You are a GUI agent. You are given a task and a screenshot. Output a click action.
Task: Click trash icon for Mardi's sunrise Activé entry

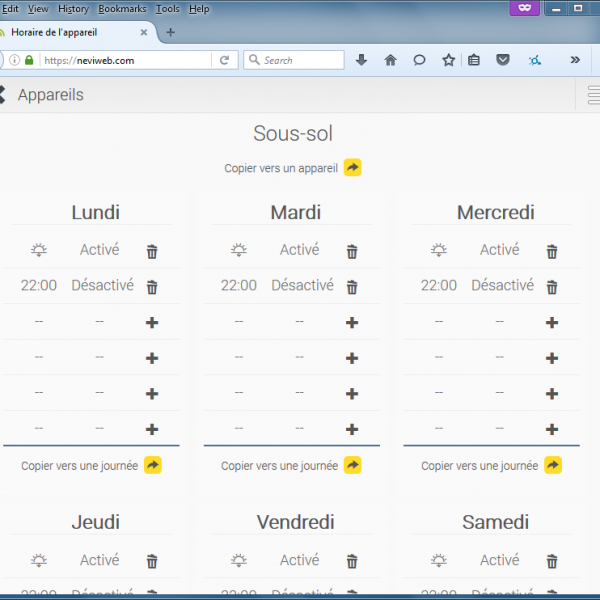point(352,252)
